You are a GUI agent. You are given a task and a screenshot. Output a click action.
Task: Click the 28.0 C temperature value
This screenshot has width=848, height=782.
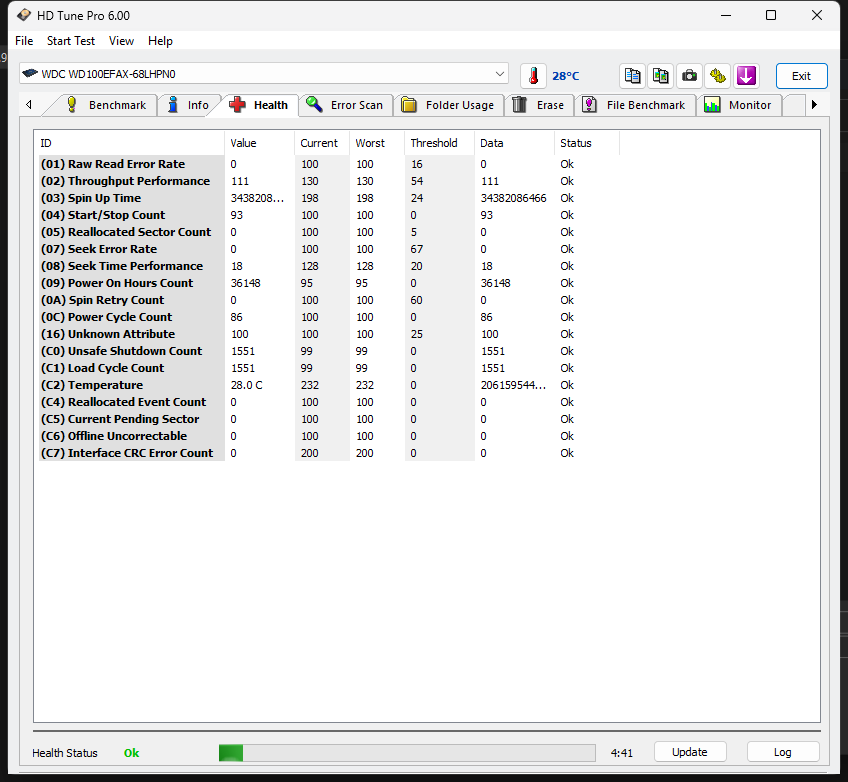tap(247, 385)
